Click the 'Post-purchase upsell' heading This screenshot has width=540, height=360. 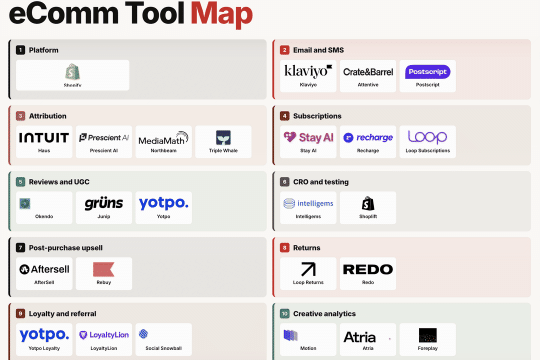pos(66,248)
